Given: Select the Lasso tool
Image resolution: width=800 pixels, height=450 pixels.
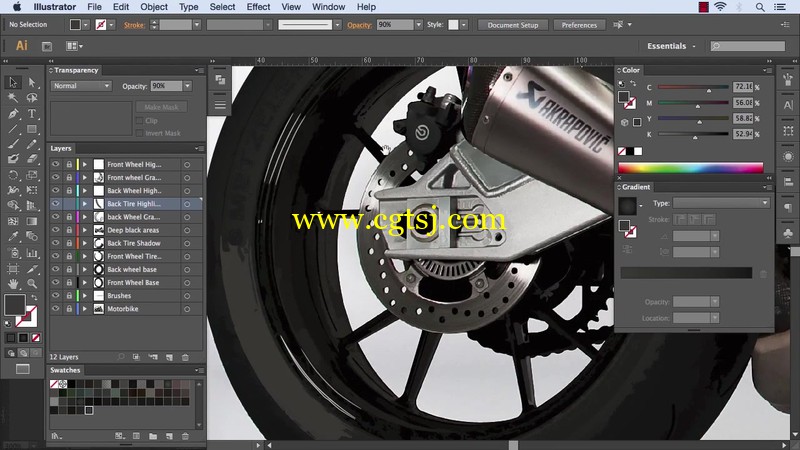Looking at the screenshot, I should coord(32,97).
